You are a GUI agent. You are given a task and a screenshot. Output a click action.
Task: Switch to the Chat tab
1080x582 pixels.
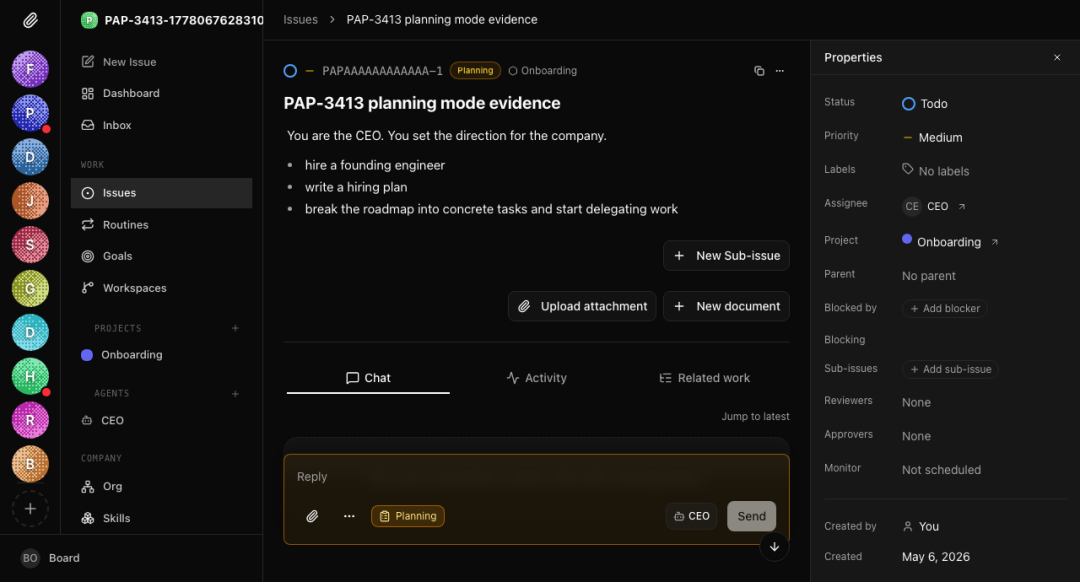[368, 378]
